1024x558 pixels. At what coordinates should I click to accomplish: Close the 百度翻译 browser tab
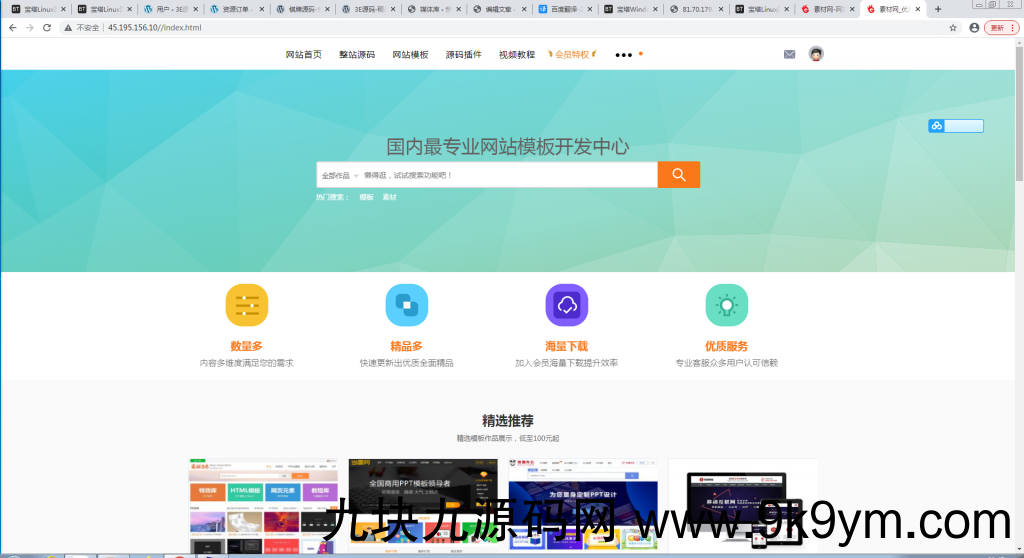pos(590,9)
